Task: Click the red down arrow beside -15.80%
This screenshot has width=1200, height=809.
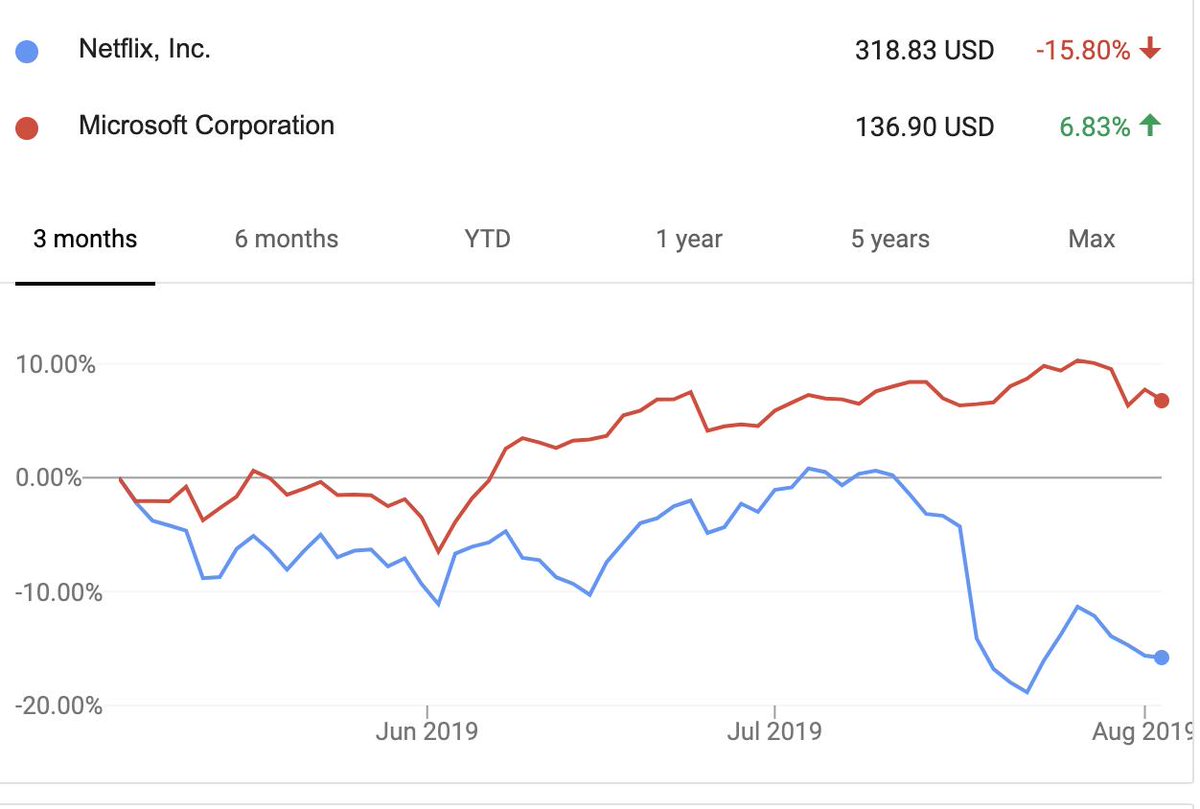Action: pos(1150,49)
